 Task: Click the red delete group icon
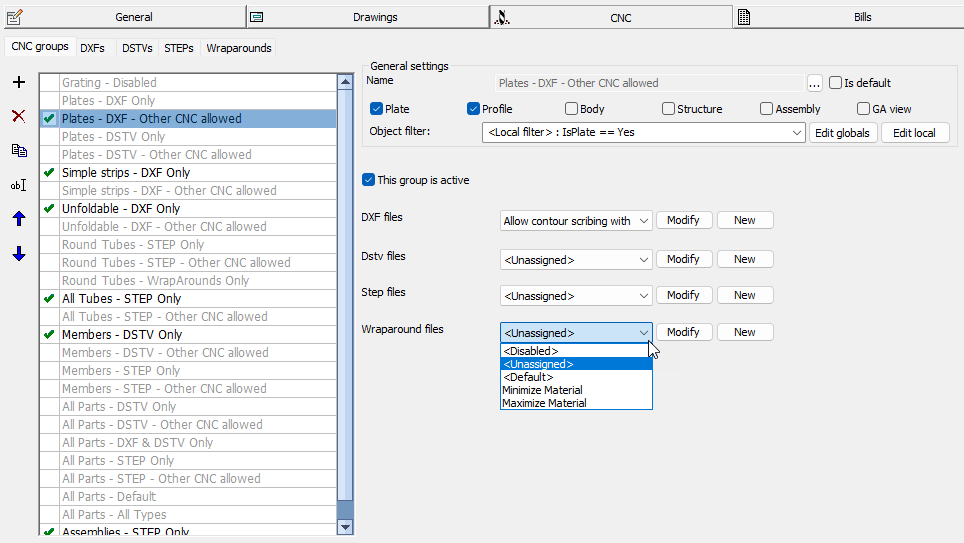click(18, 116)
